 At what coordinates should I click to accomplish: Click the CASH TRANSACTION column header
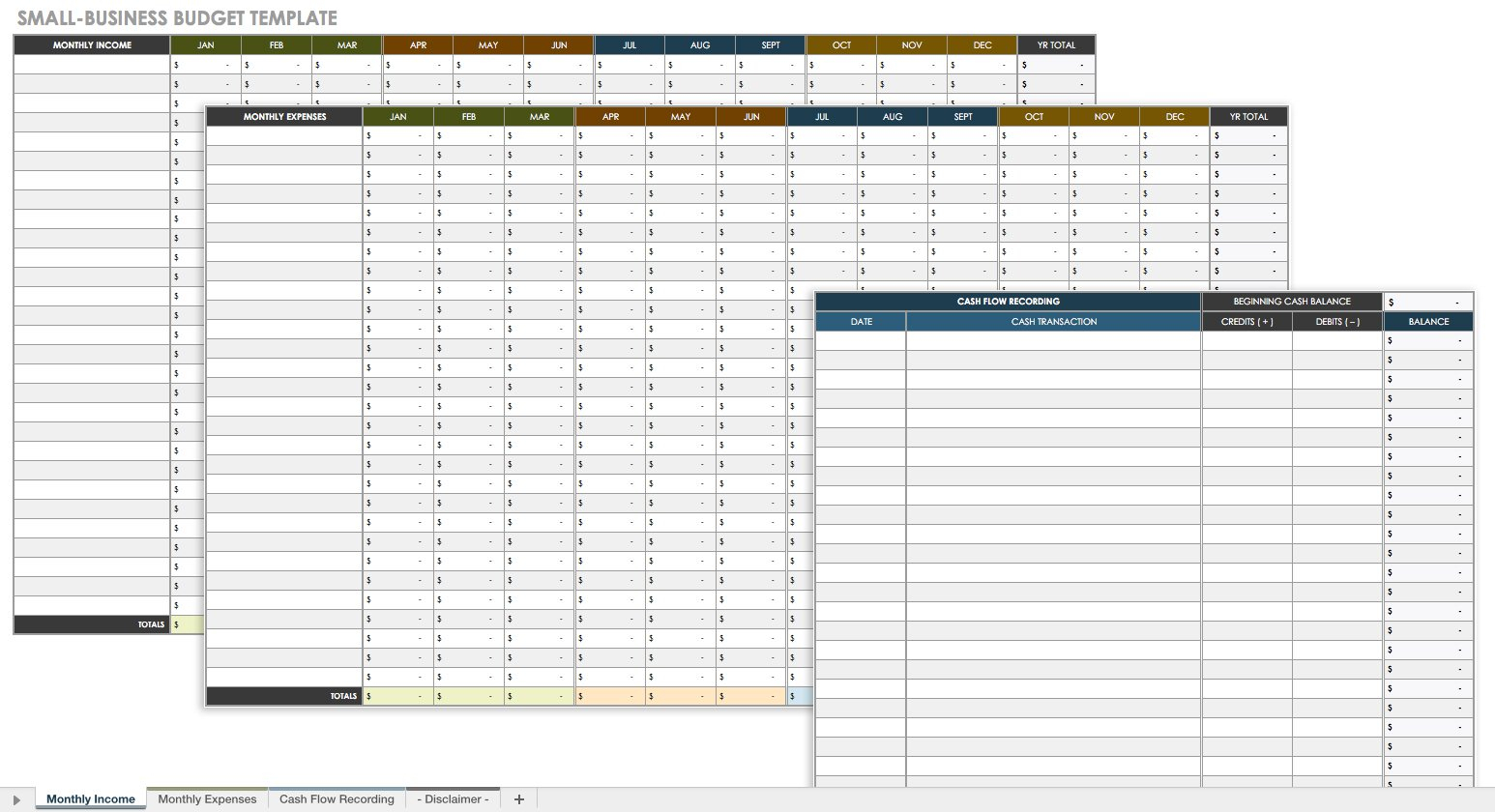1053,321
